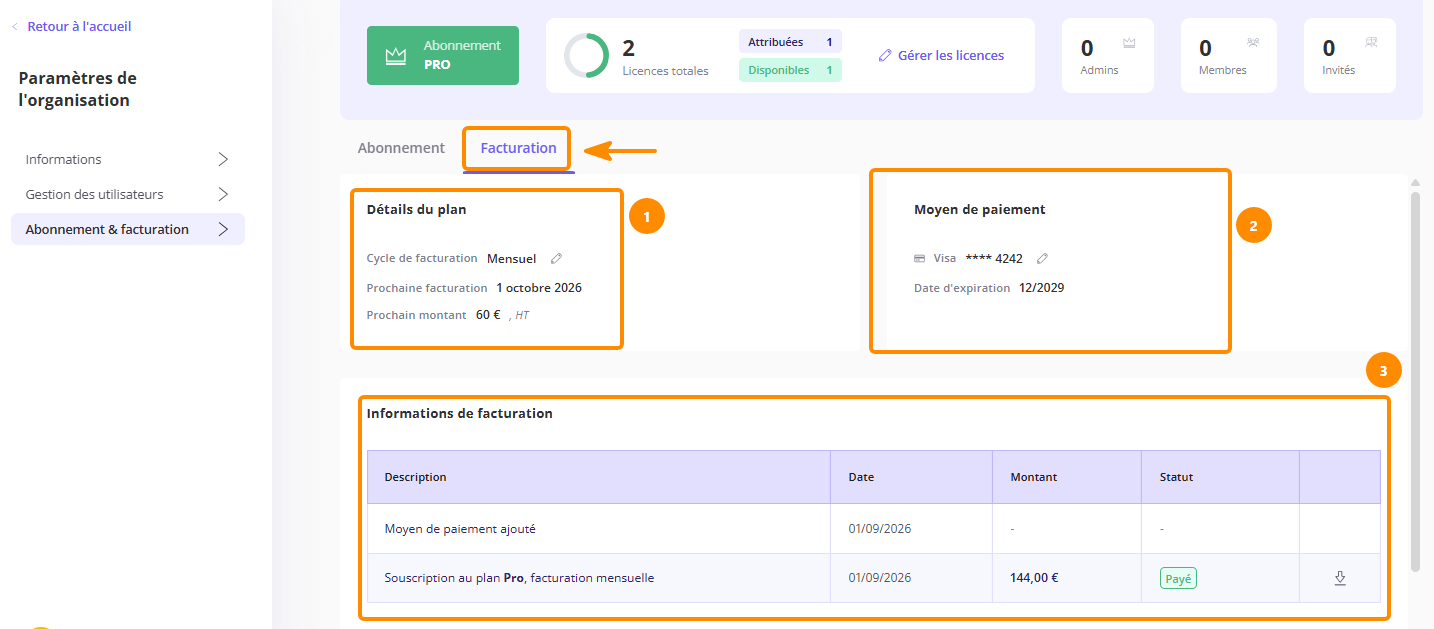Click the Attribuées licences badge
Viewport: 1434px width, 629px height.
point(790,42)
